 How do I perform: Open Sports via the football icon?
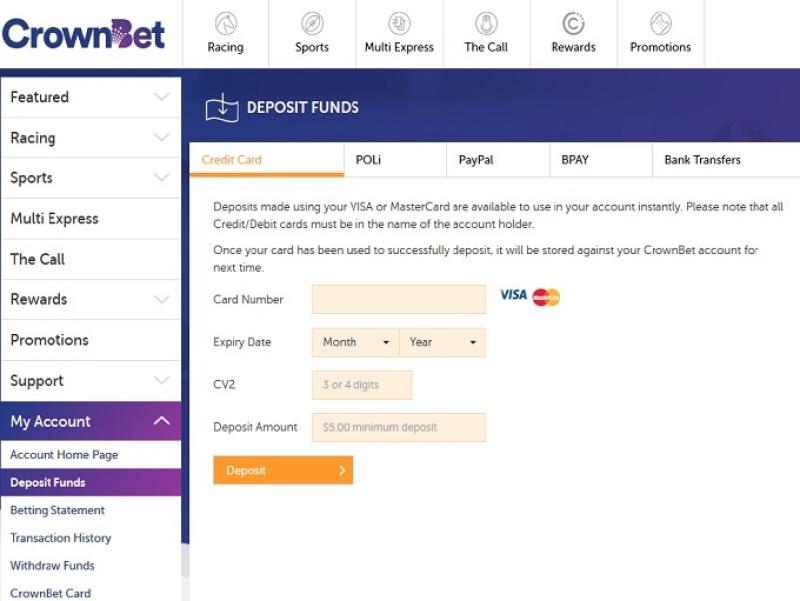(x=312, y=23)
